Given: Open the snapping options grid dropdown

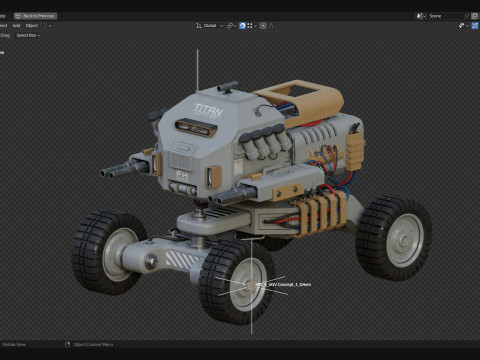Looking at the screenshot, I should click(252, 26).
